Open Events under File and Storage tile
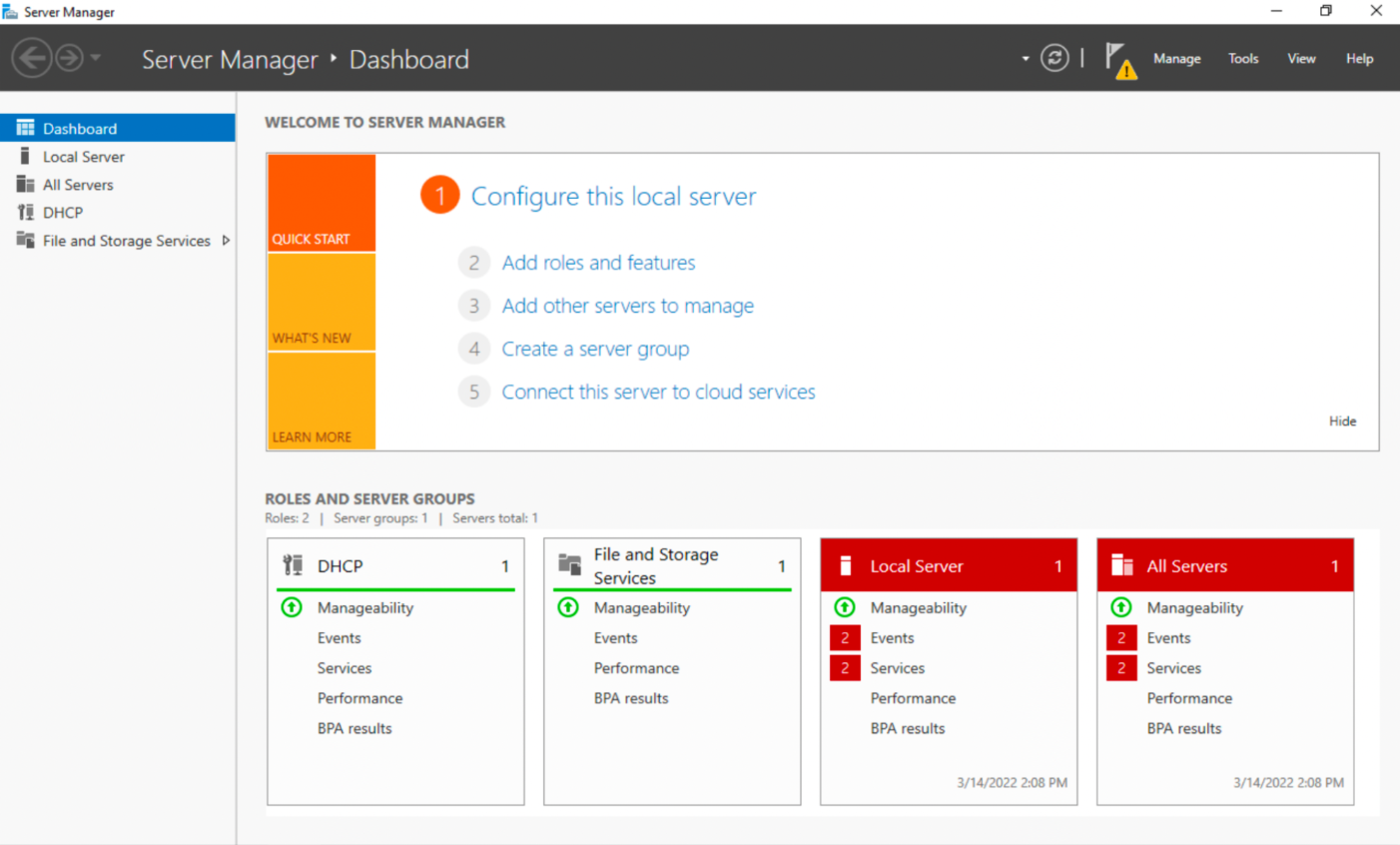Image resolution: width=1400 pixels, height=845 pixels. point(616,637)
